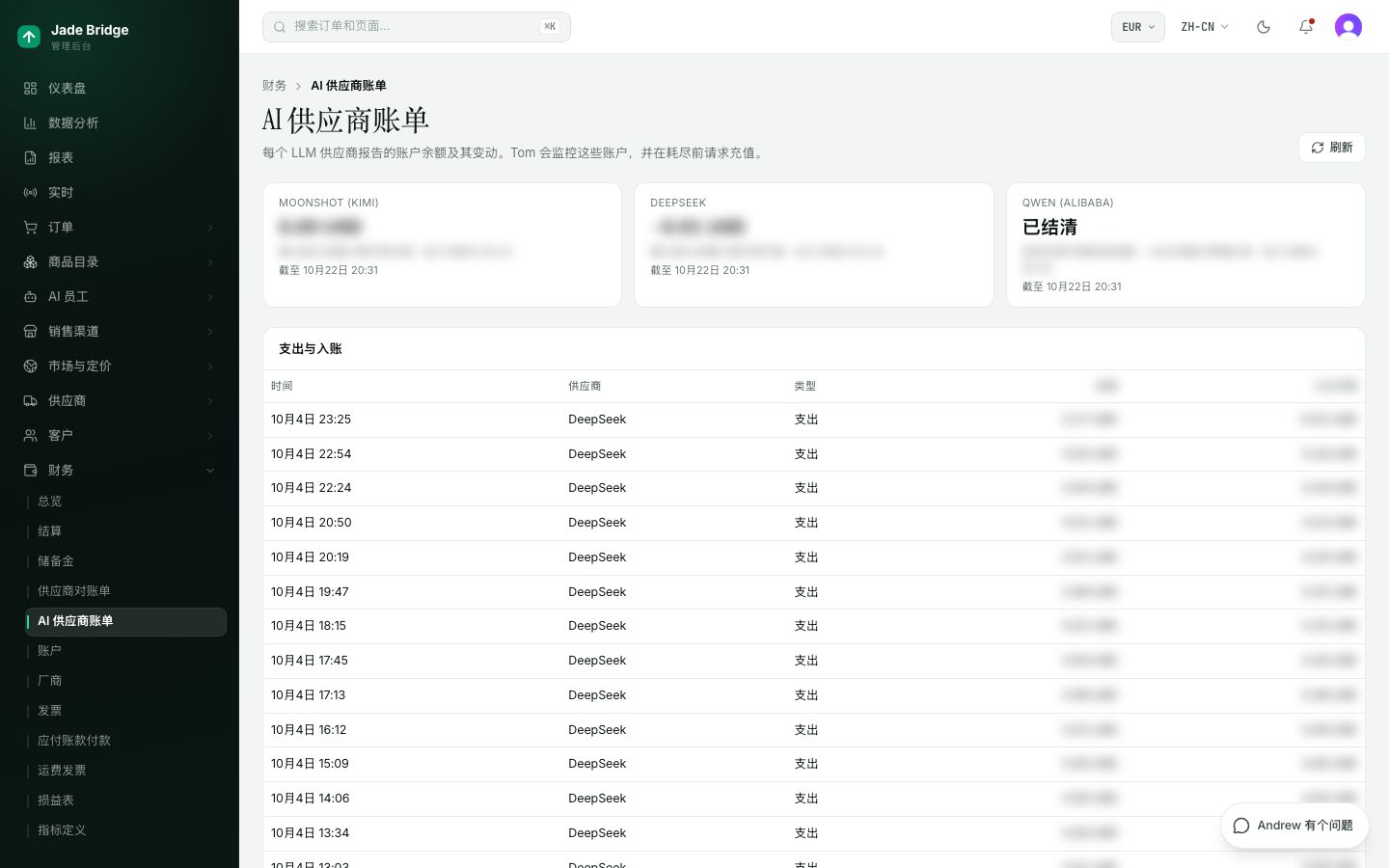Screen dimensions: 1389x868
Task: Click the 销售渠道 store icon
Action: [x=30, y=331]
